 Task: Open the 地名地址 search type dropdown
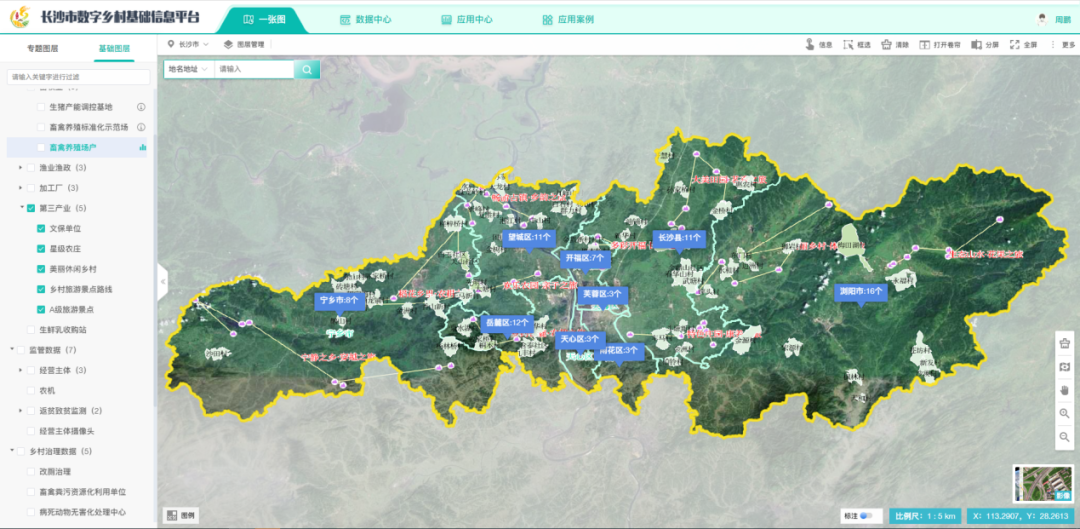tap(189, 69)
